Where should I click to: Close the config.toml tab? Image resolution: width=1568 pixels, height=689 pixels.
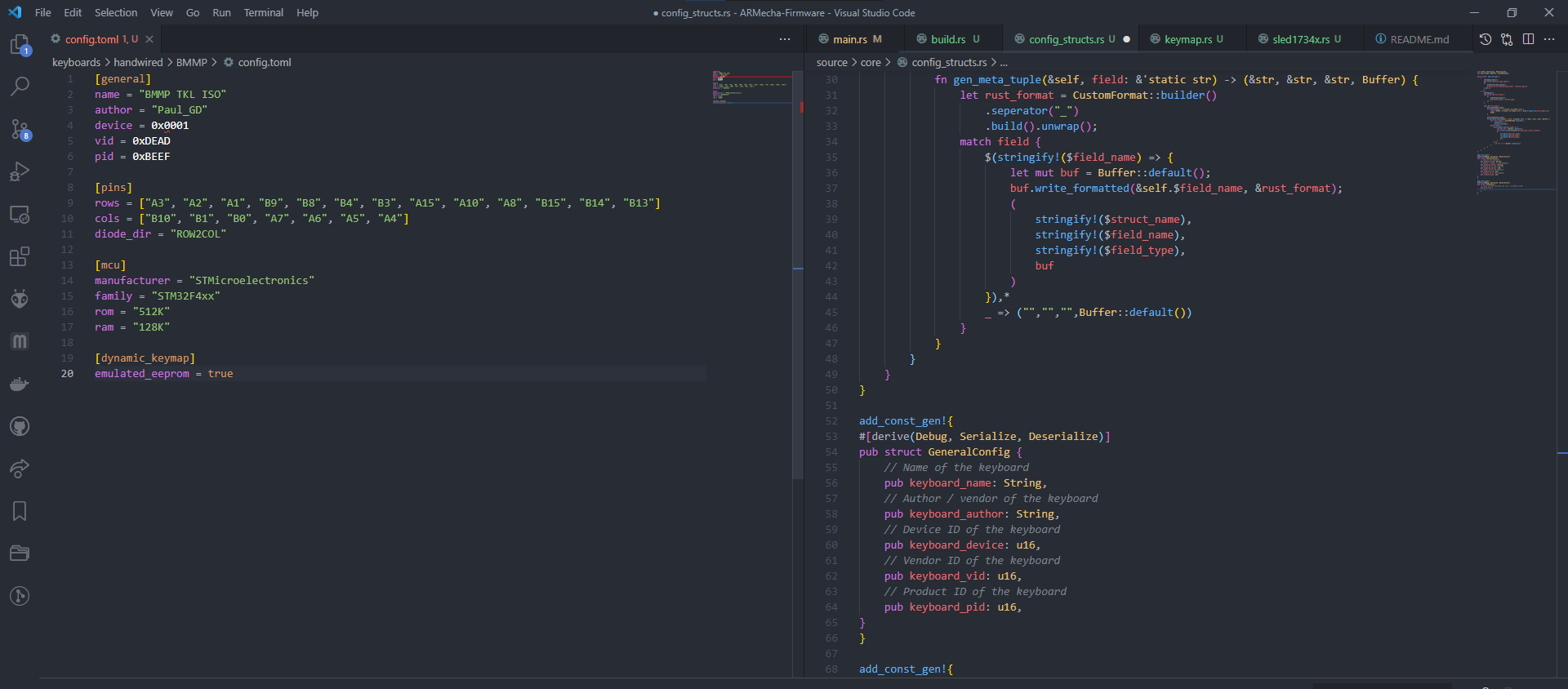[x=149, y=39]
